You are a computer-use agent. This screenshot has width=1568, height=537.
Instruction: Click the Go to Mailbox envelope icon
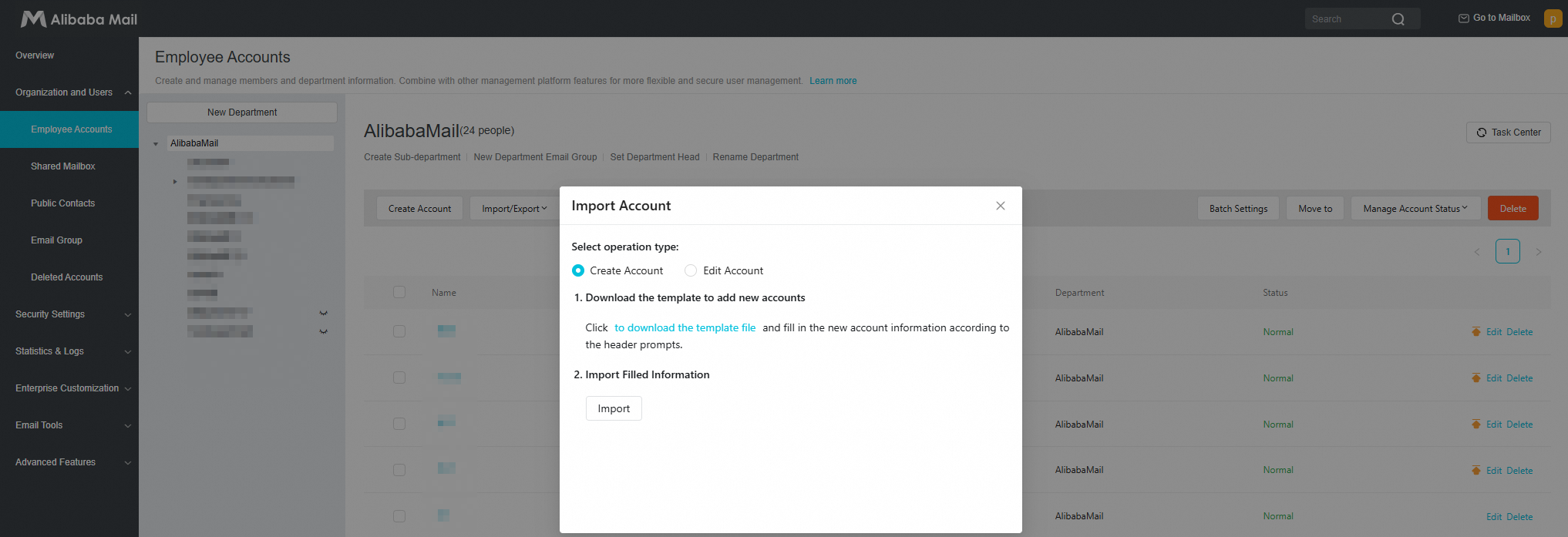(1464, 18)
